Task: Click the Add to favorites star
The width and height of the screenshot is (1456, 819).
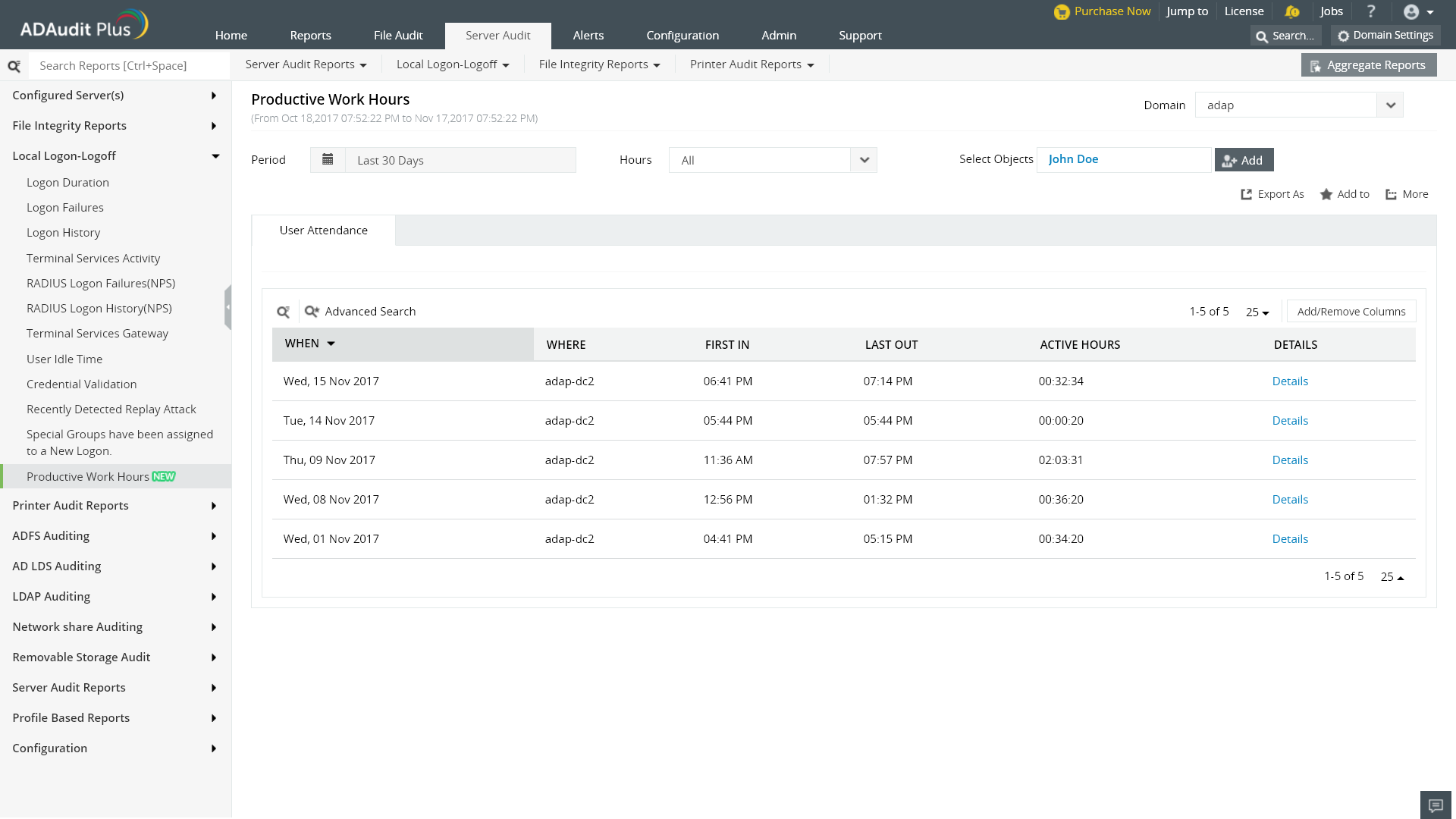Action: point(1326,194)
